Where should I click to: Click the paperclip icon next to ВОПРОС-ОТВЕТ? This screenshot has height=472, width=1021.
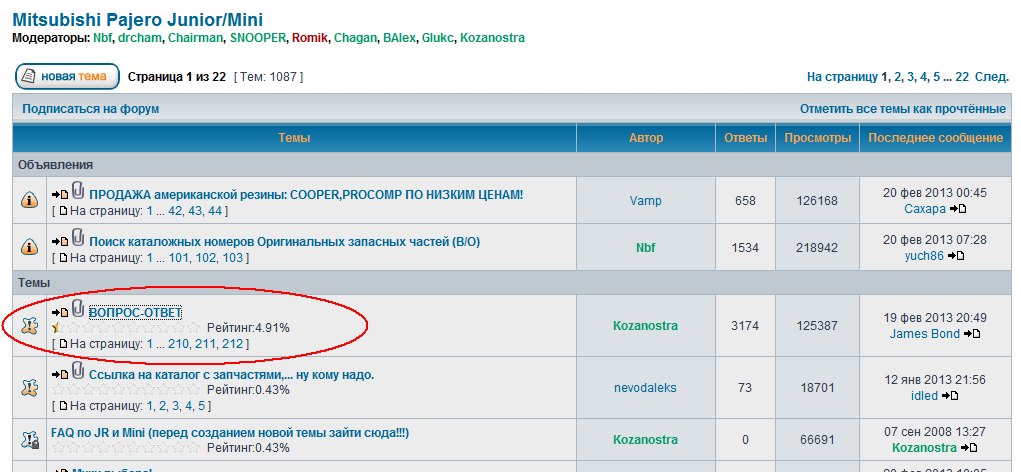pyautogui.click(x=78, y=309)
